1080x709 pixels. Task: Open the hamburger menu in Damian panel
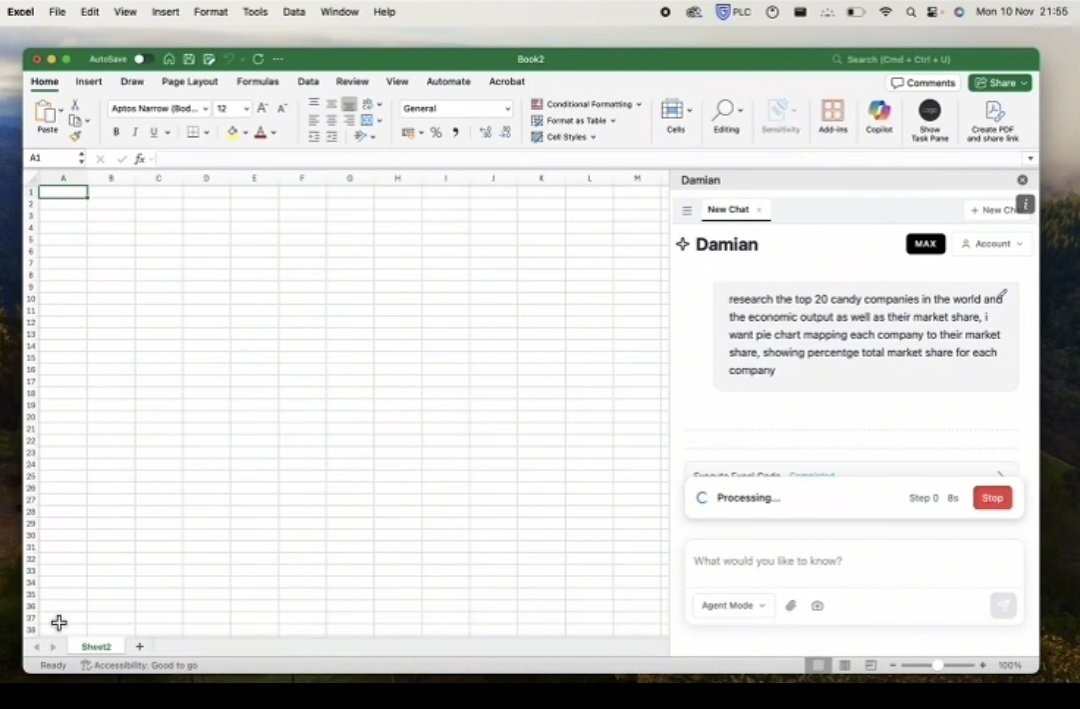click(687, 210)
